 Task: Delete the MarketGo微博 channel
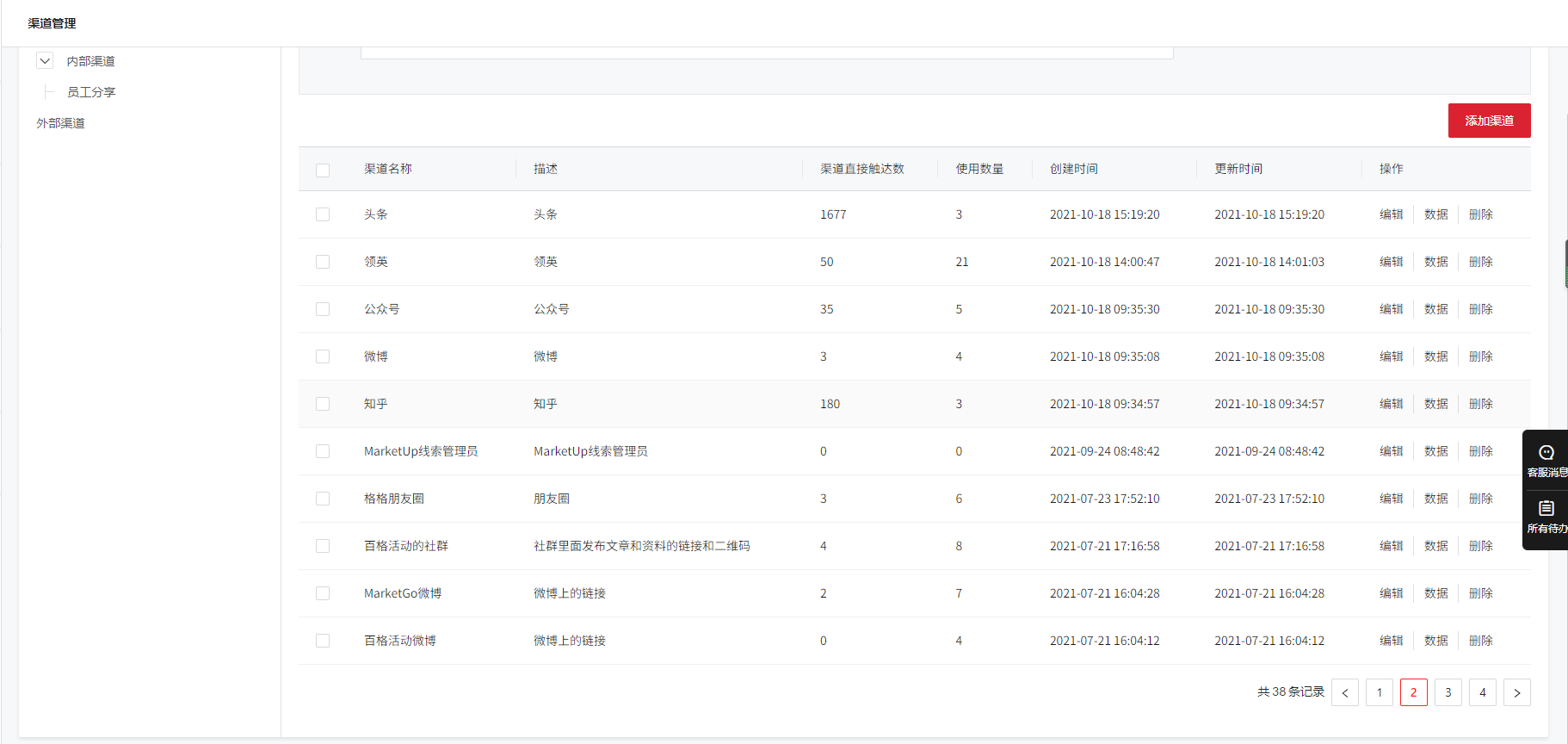(1481, 593)
